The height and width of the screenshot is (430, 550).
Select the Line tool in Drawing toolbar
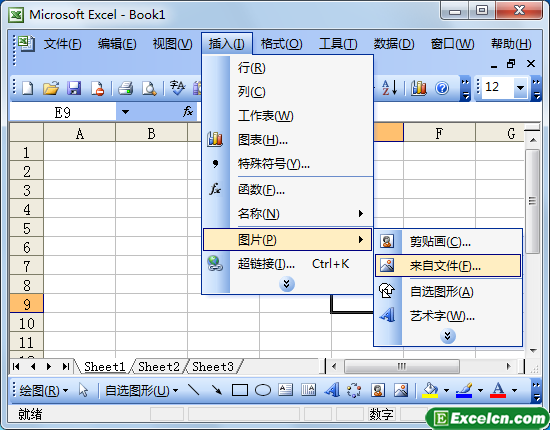[x=194, y=390]
